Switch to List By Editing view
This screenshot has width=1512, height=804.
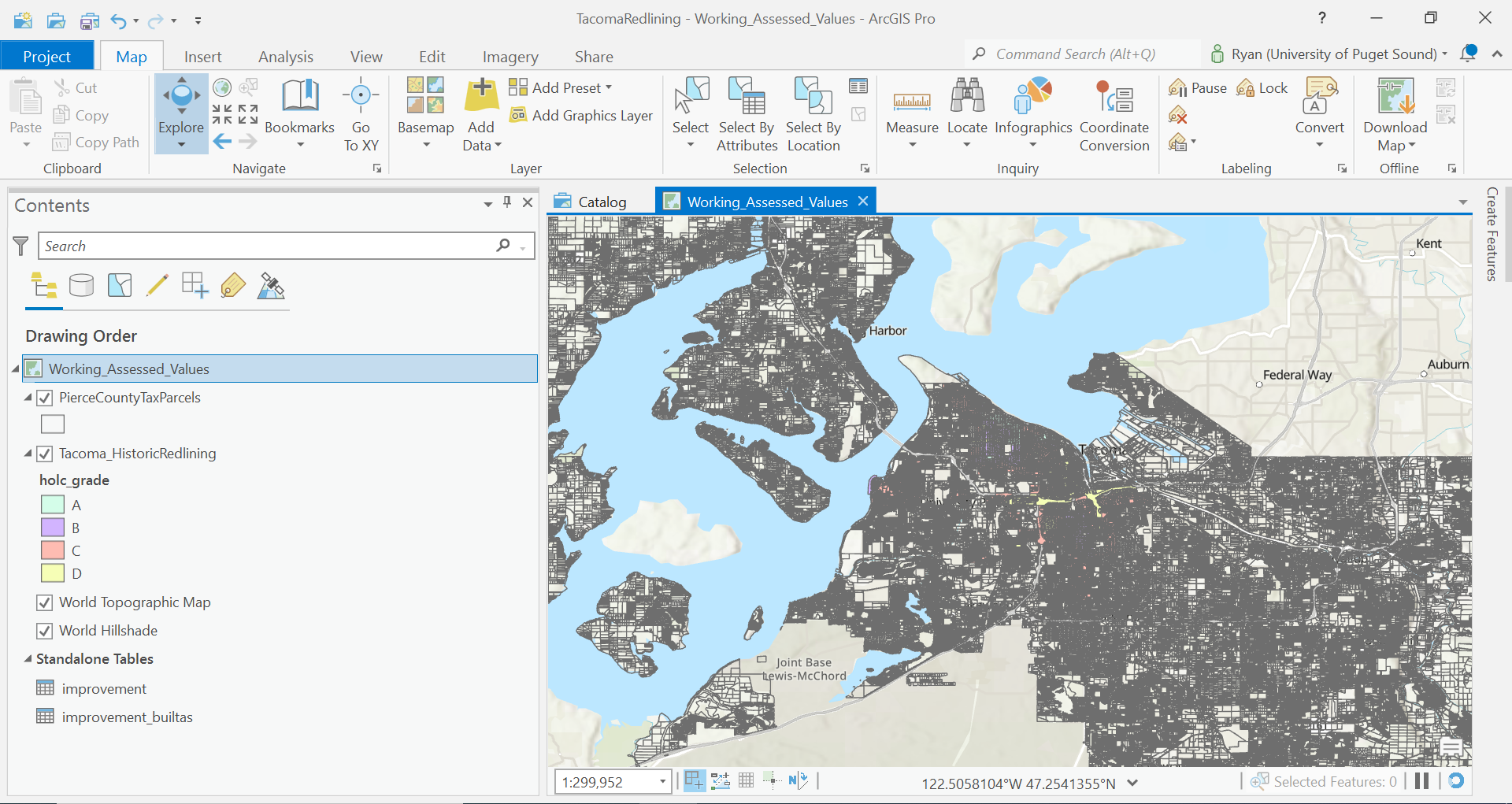tap(157, 285)
